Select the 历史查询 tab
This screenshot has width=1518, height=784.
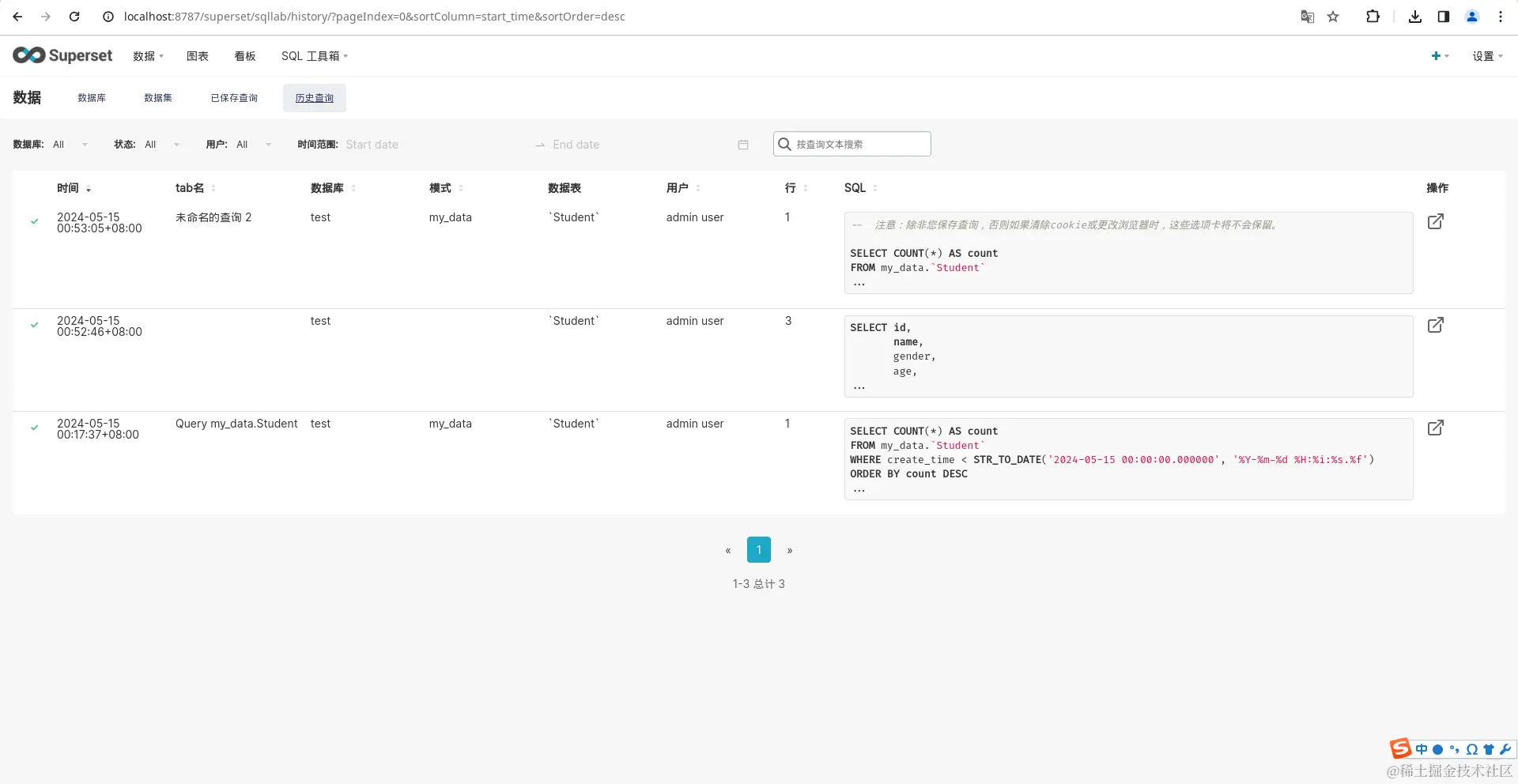pos(315,98)
